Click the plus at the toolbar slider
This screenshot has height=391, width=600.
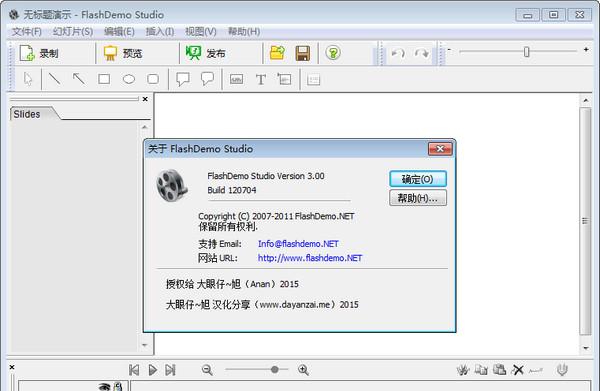click(x=586, y=50)
